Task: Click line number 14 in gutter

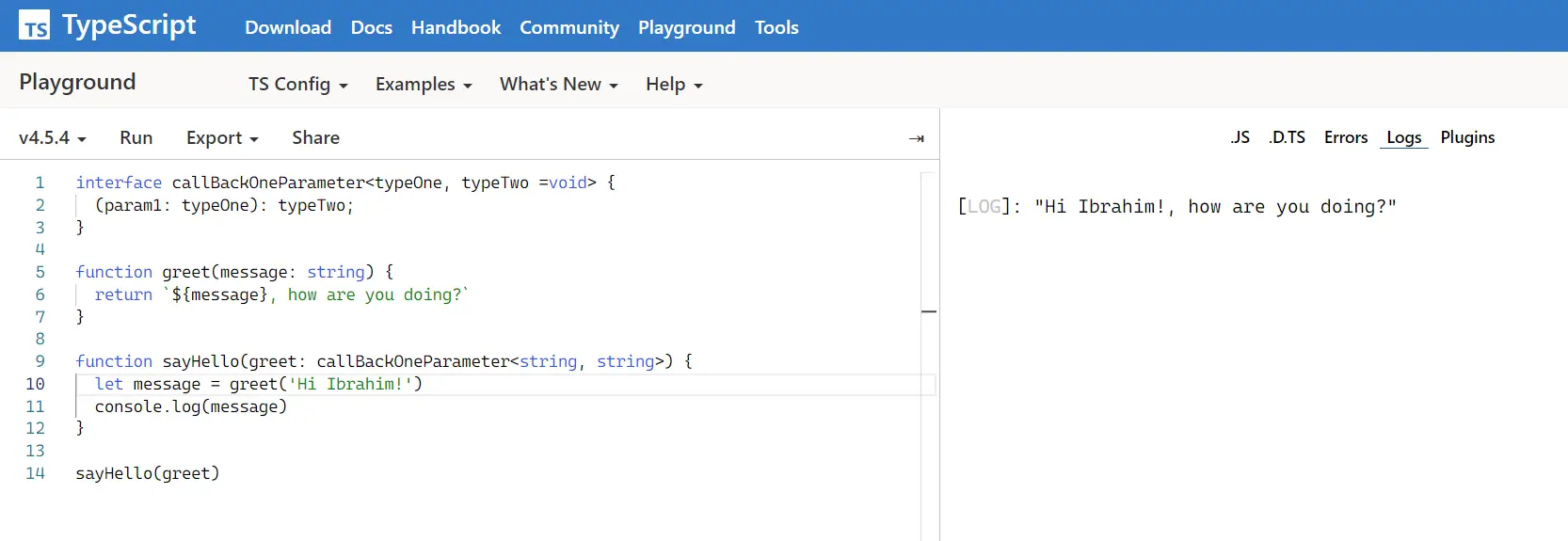Action: (35, 473)
